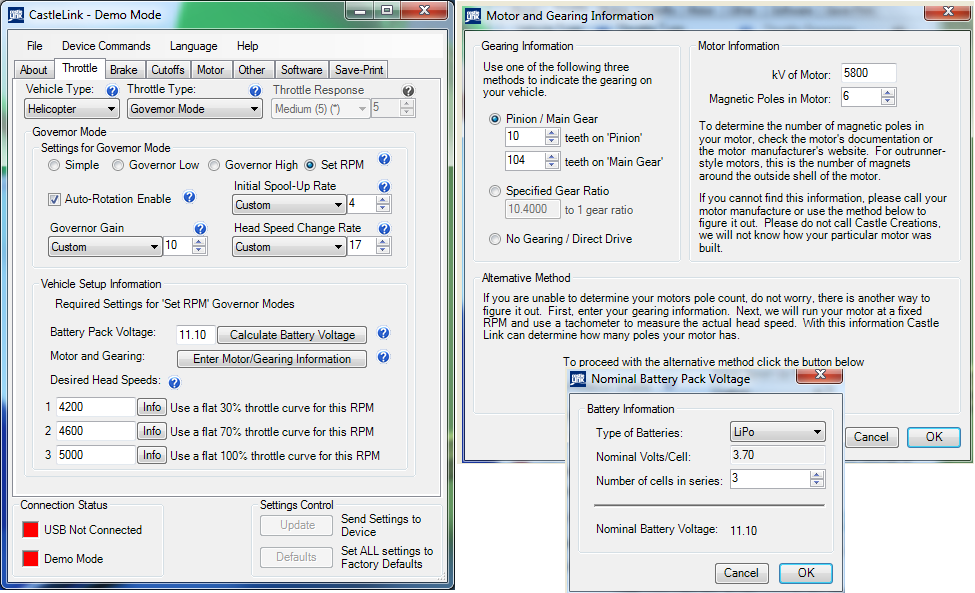The width and height of the screenshot is (975, 593).
Task: Click Battery Pack Voltage field 11.10
Action: [195, 335]
